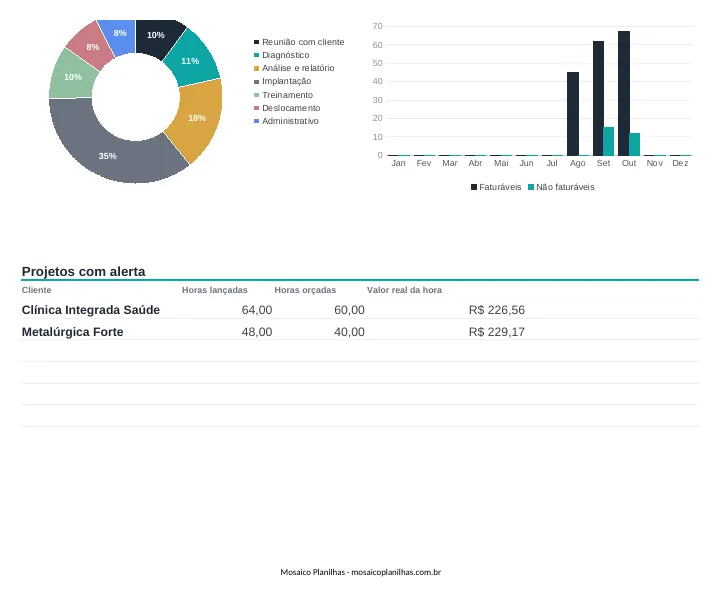Select the Administrativo legend entry
Viewport: 719px width, 597px height.
coord(286,121)
